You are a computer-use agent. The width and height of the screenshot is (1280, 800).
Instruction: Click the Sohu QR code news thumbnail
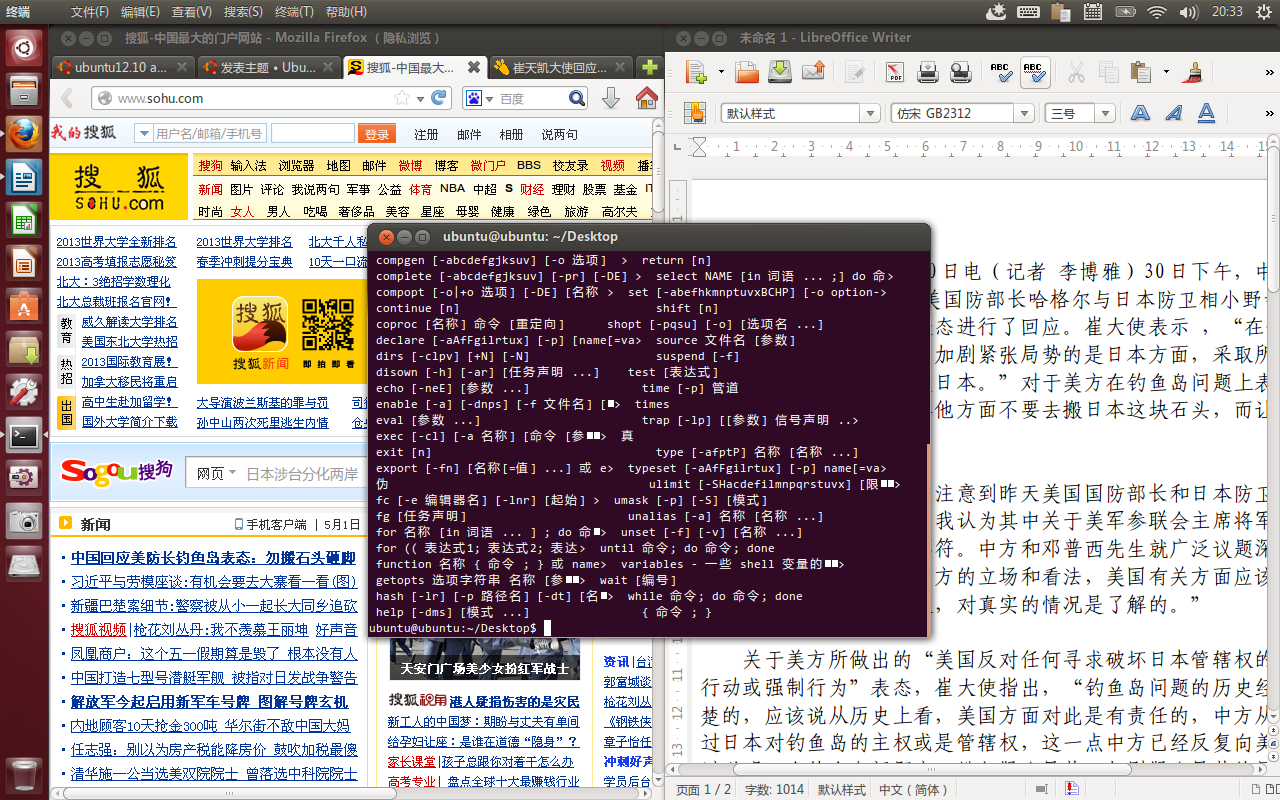point(326,326)
